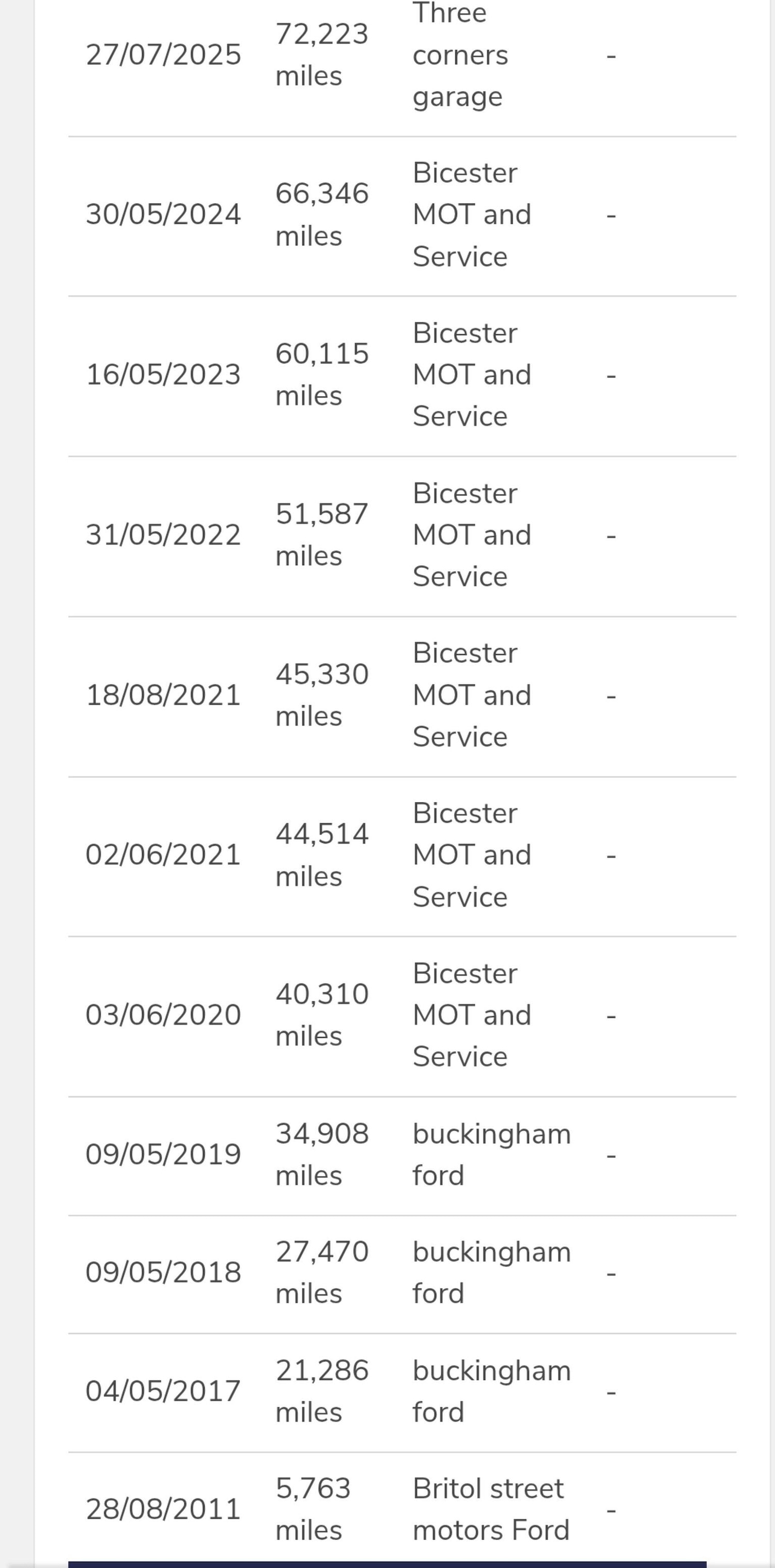This screenshot has width=775, height=1568.
Task: Click the 27/07/2025 date entry
Action: pyautogui.click(x=163, y=55)
